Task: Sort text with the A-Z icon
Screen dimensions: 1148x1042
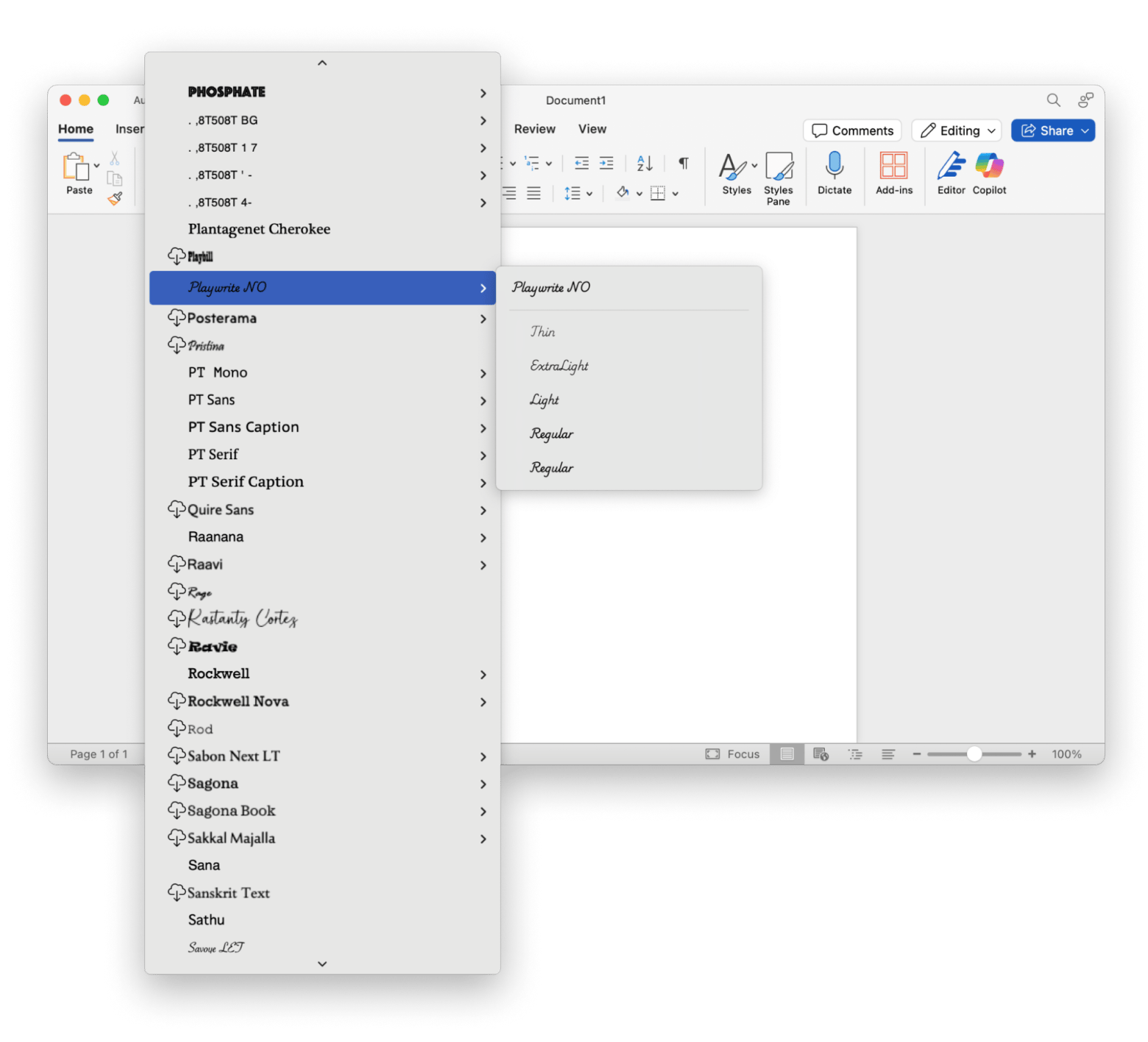Action: pyautogui.click(x=645, y=163)
